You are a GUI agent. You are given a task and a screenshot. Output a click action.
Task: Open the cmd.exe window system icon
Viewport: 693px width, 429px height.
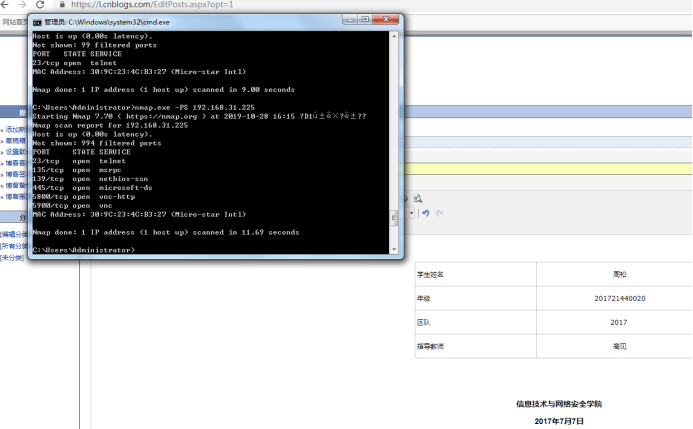pos(37,22)
